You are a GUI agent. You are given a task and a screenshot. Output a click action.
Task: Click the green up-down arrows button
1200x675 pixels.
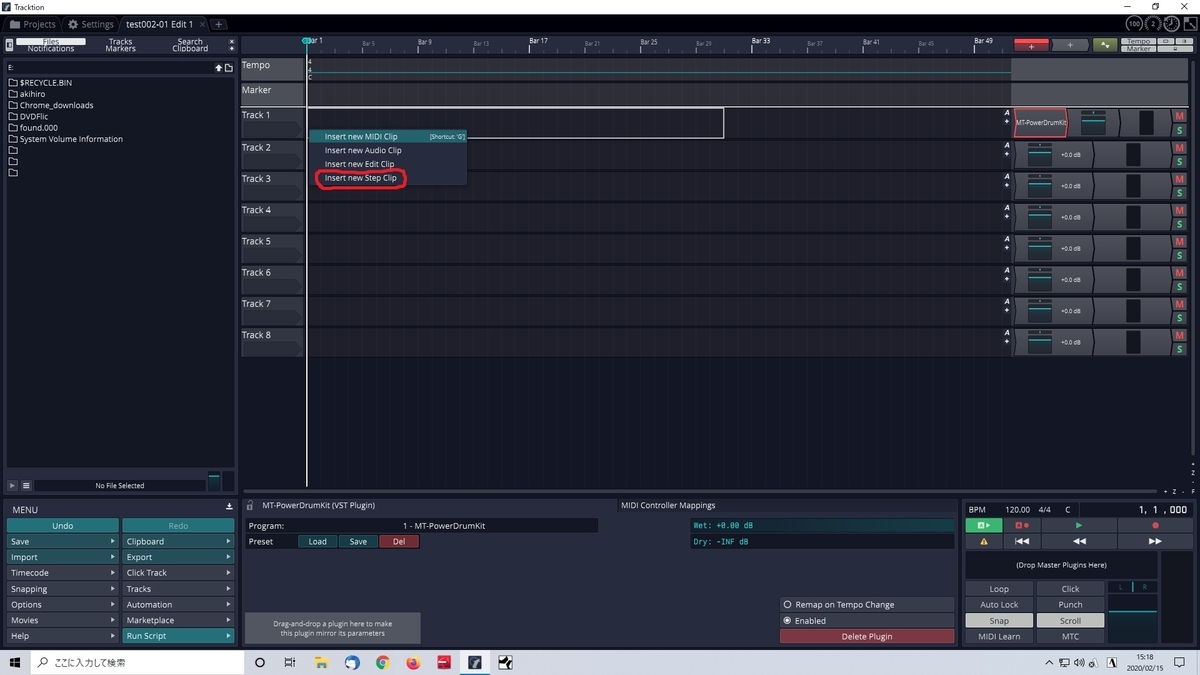(x=1105, y=45)
